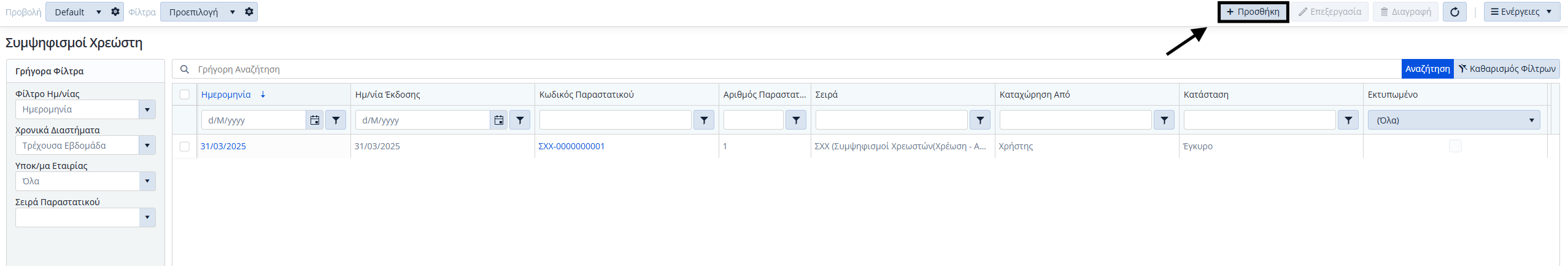
Task: Toggle the Εκτυπωμένο checkbox in the row
Action: click(1455, 146)
